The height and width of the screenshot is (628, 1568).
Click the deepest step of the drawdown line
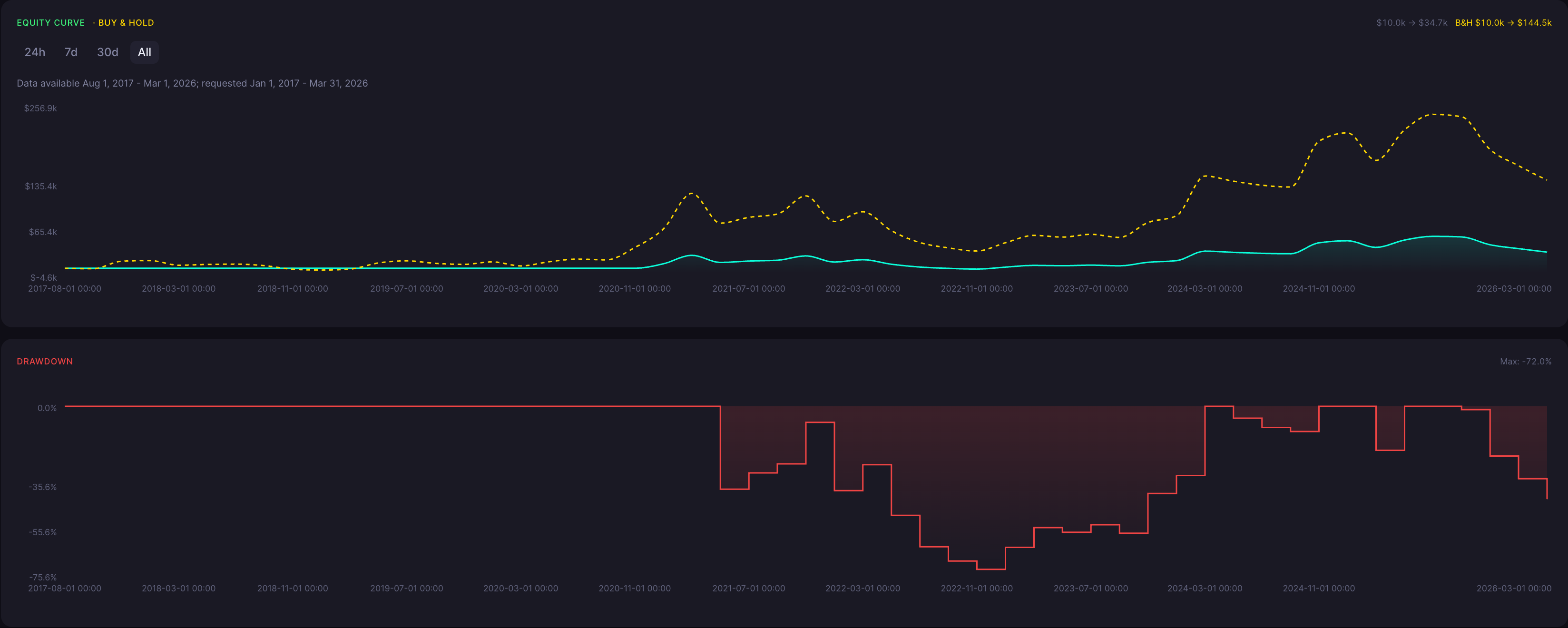click(991, 569)
